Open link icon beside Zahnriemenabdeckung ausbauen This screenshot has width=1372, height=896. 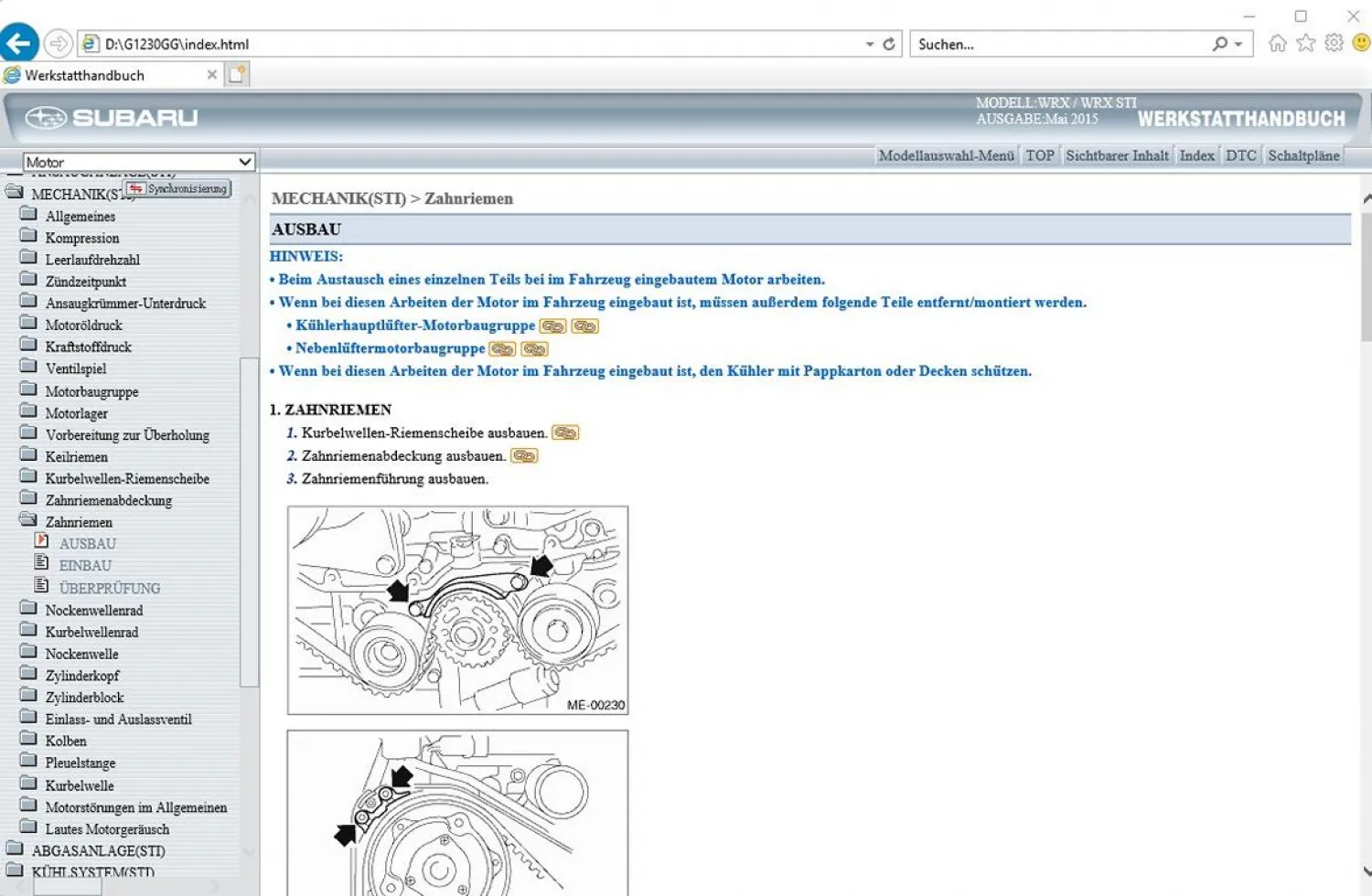[x=522, y=455]
